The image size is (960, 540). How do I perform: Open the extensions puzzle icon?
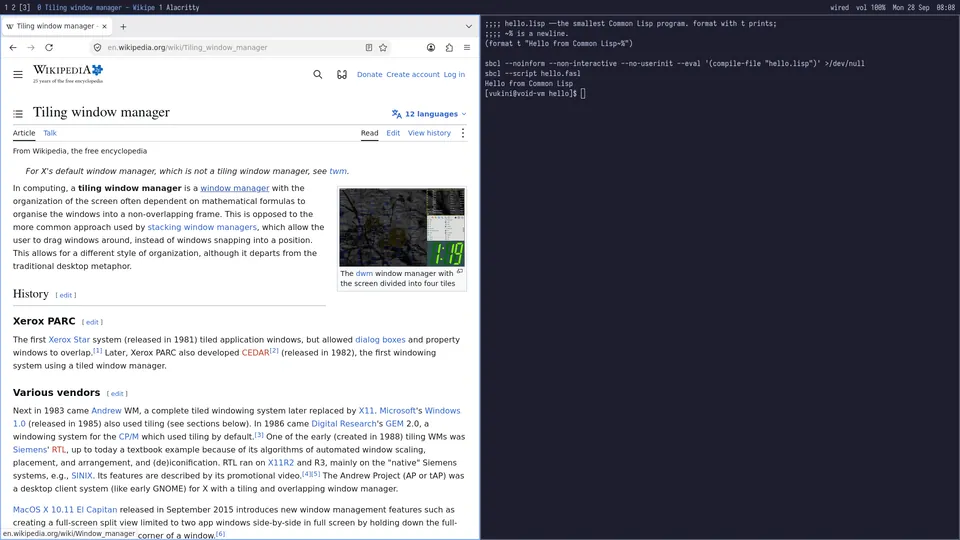point(449,47)
